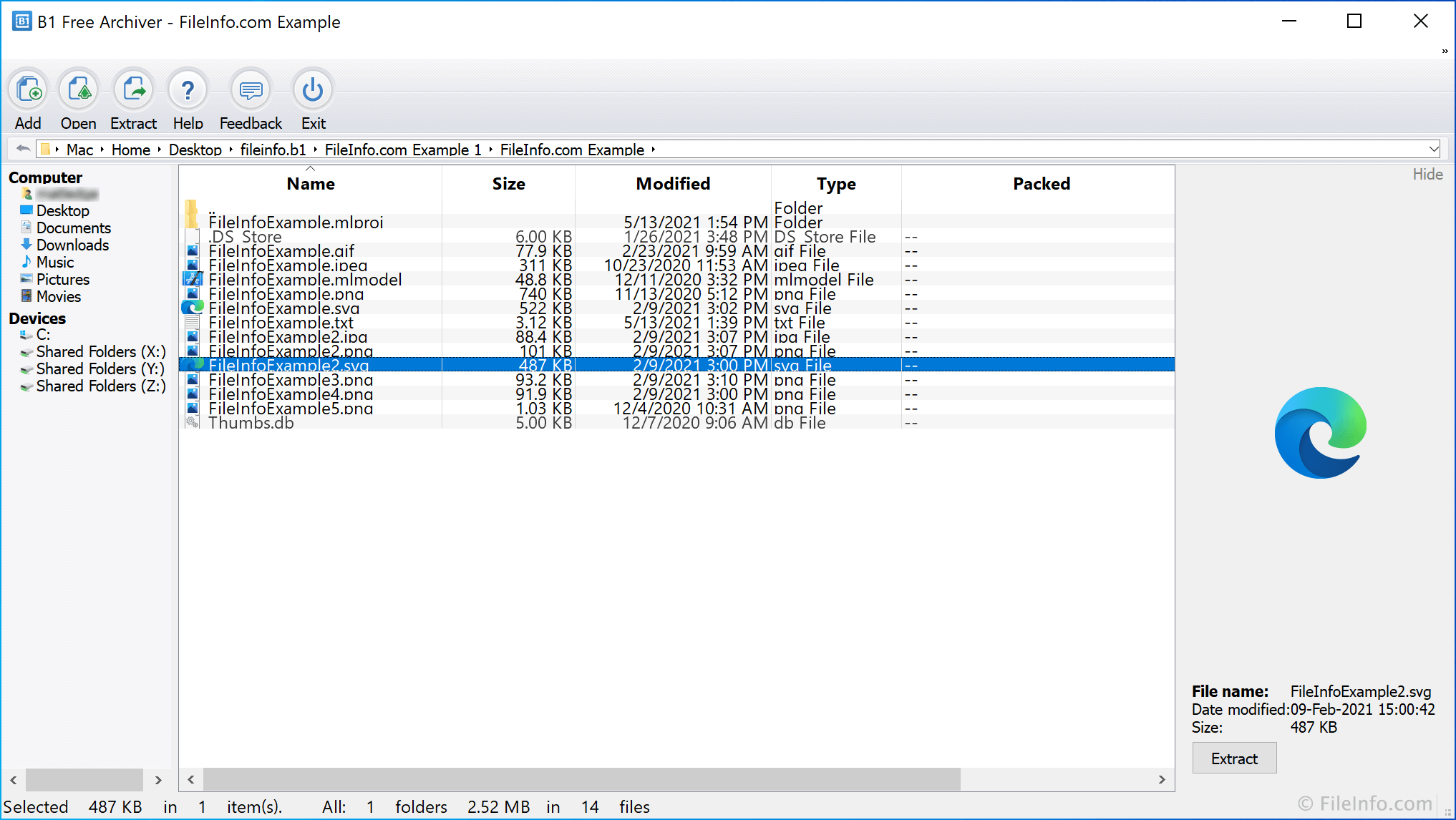The image size is (1456, 820).
Task: Click the FileInfoExample.jpeg image icon
Action: 192,265
